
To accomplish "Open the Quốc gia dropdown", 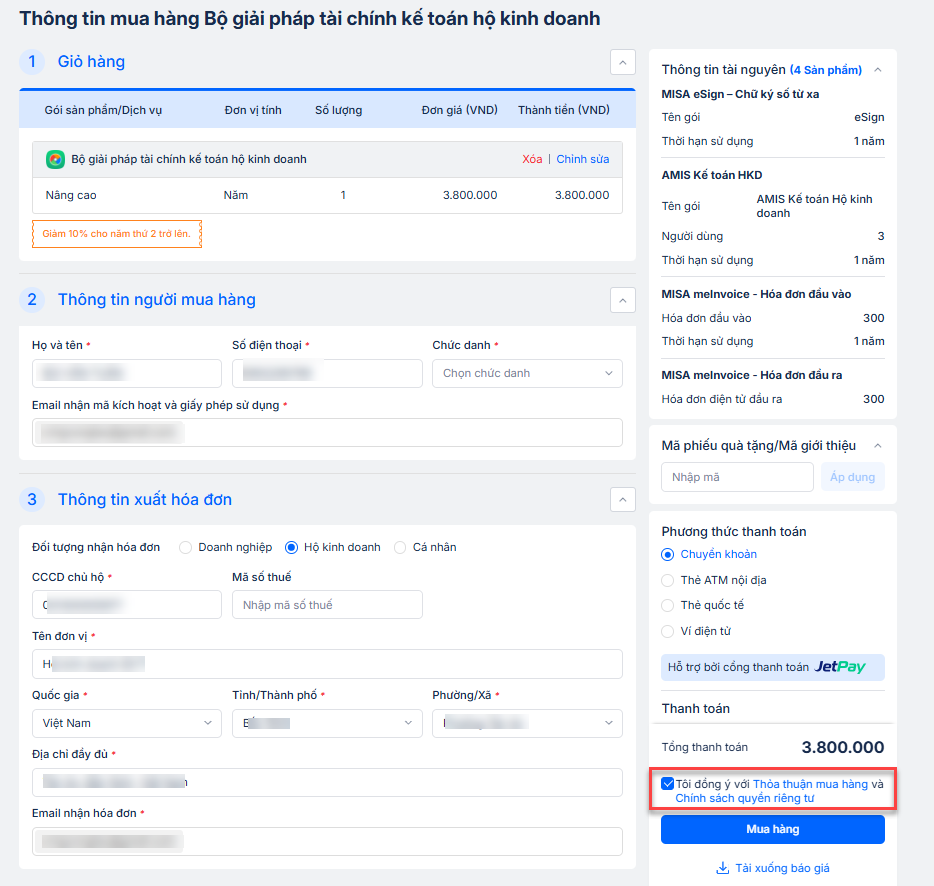I will pyautogui.click(x=127, y=723).
